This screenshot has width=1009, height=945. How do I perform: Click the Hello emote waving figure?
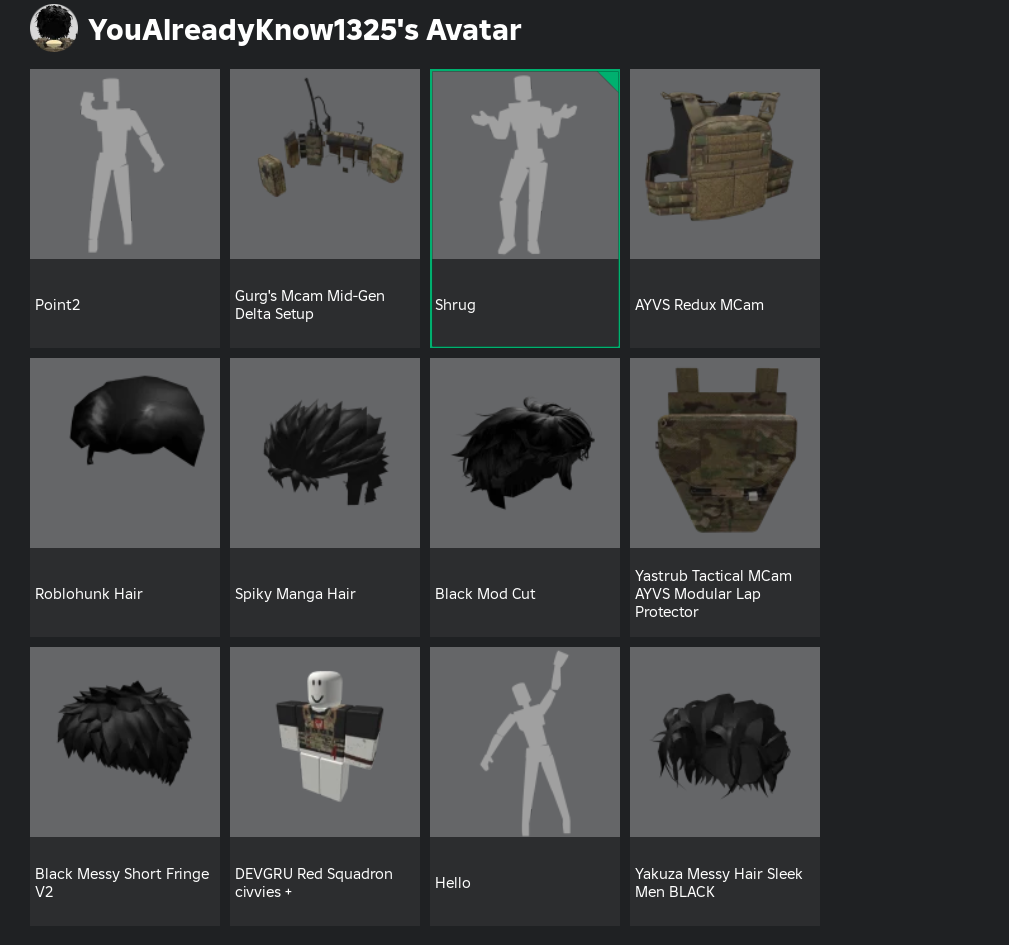(524, 743)
